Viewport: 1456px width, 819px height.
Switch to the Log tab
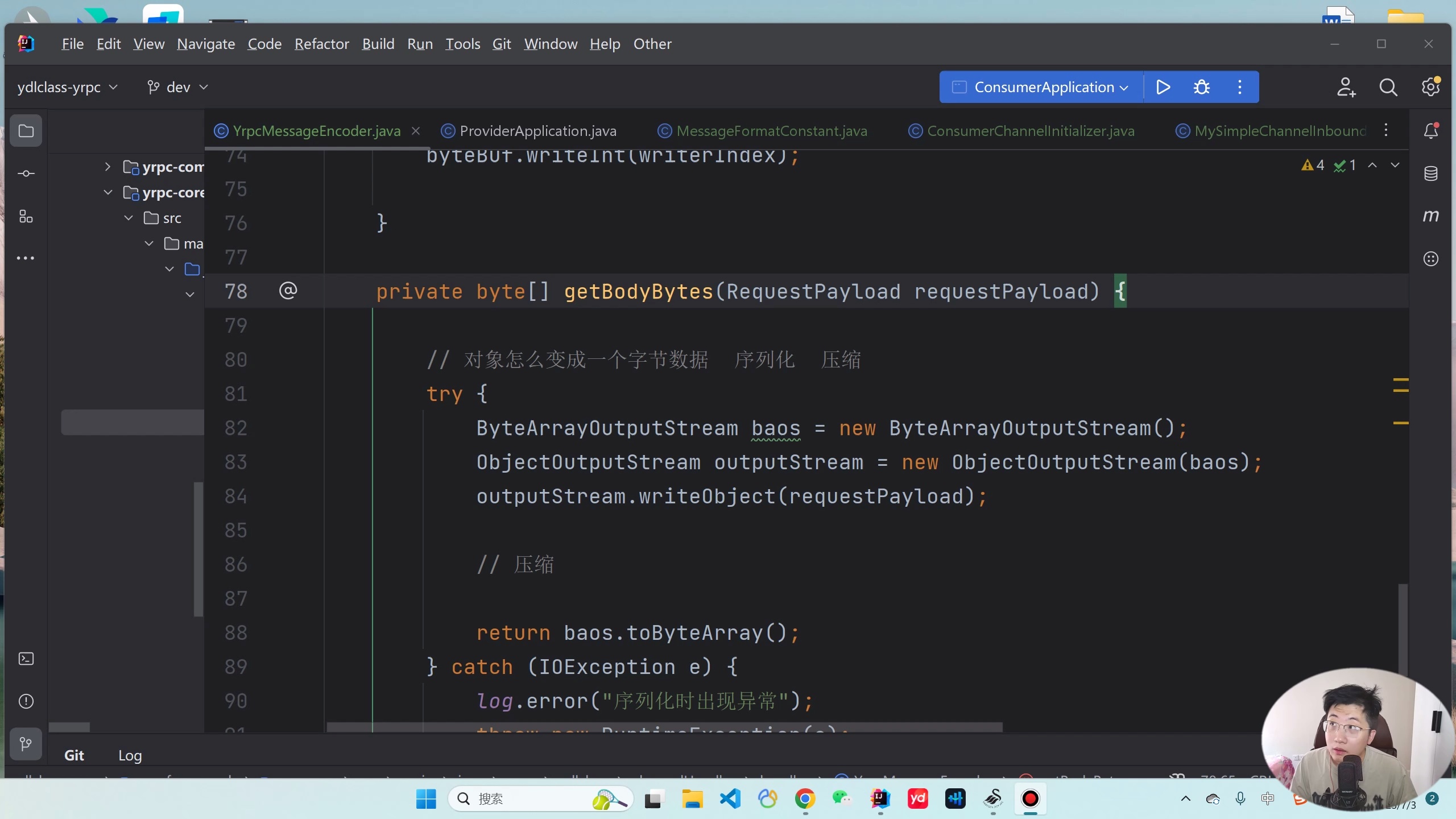coord(130,755)
